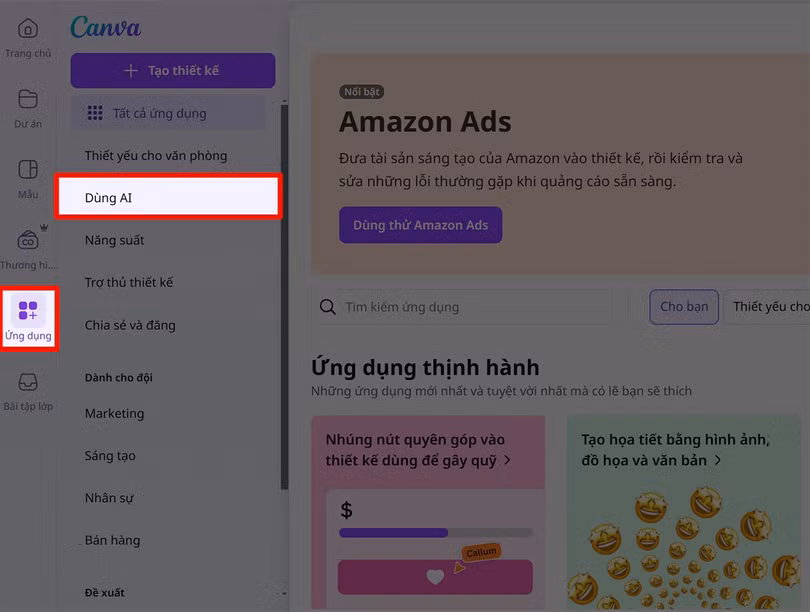
Task: Expand the pattern creation card chevron
Action: pos(718,460)
